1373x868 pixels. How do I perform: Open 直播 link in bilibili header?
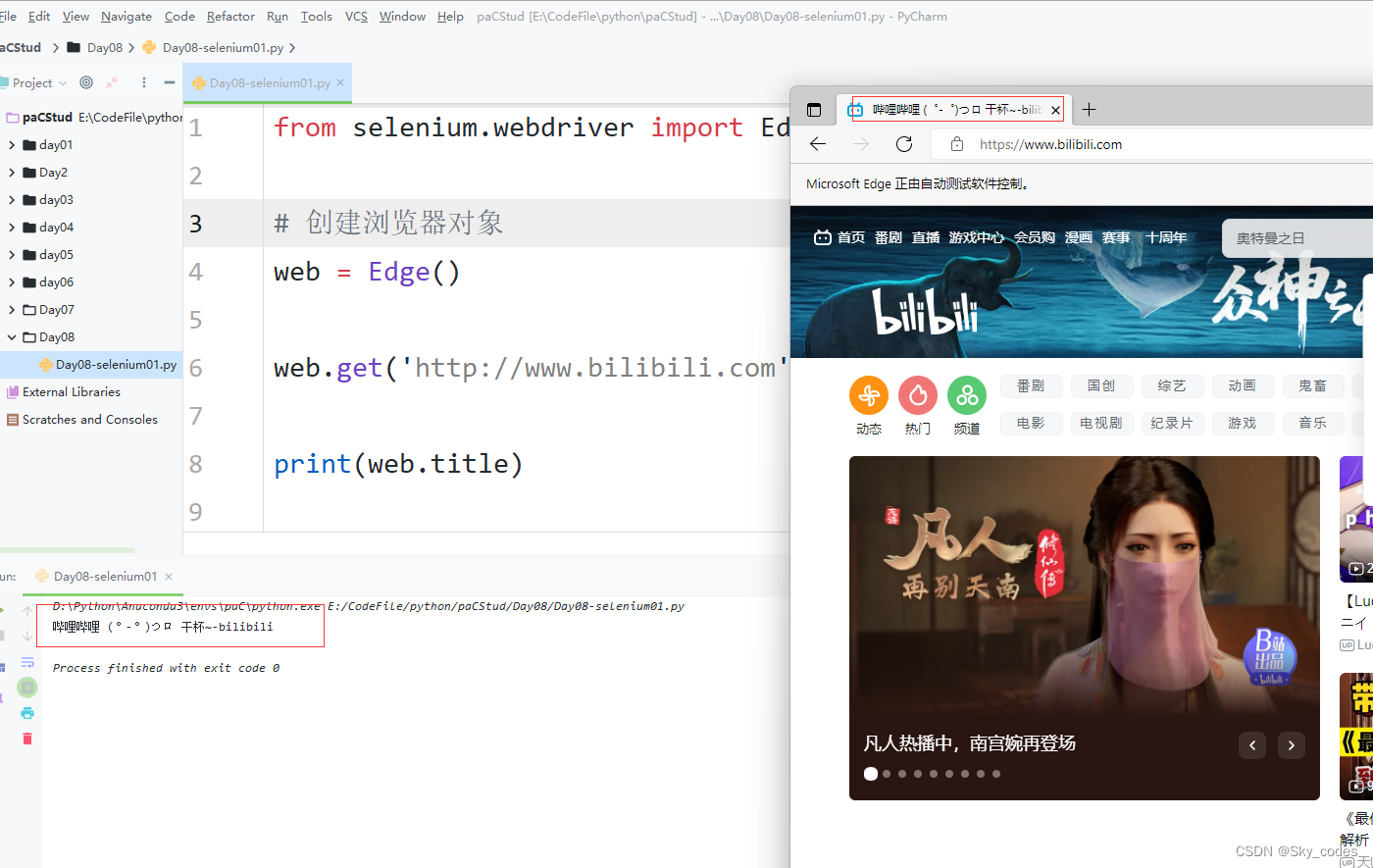(926, 237)
